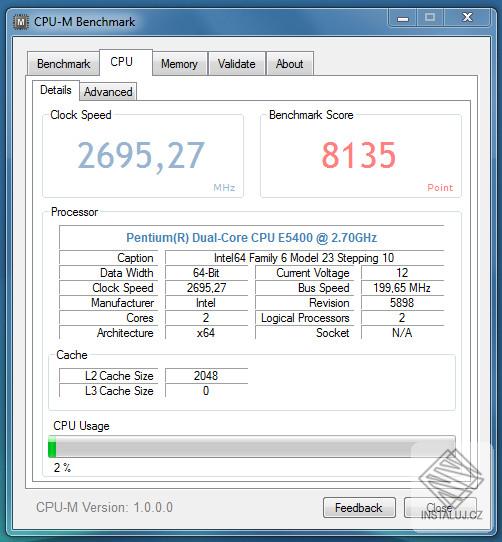Image resolution: width=502 pixels, height=542 pixels.
Task: Click the Logical Processors label
Action: [x=305, y=318]
